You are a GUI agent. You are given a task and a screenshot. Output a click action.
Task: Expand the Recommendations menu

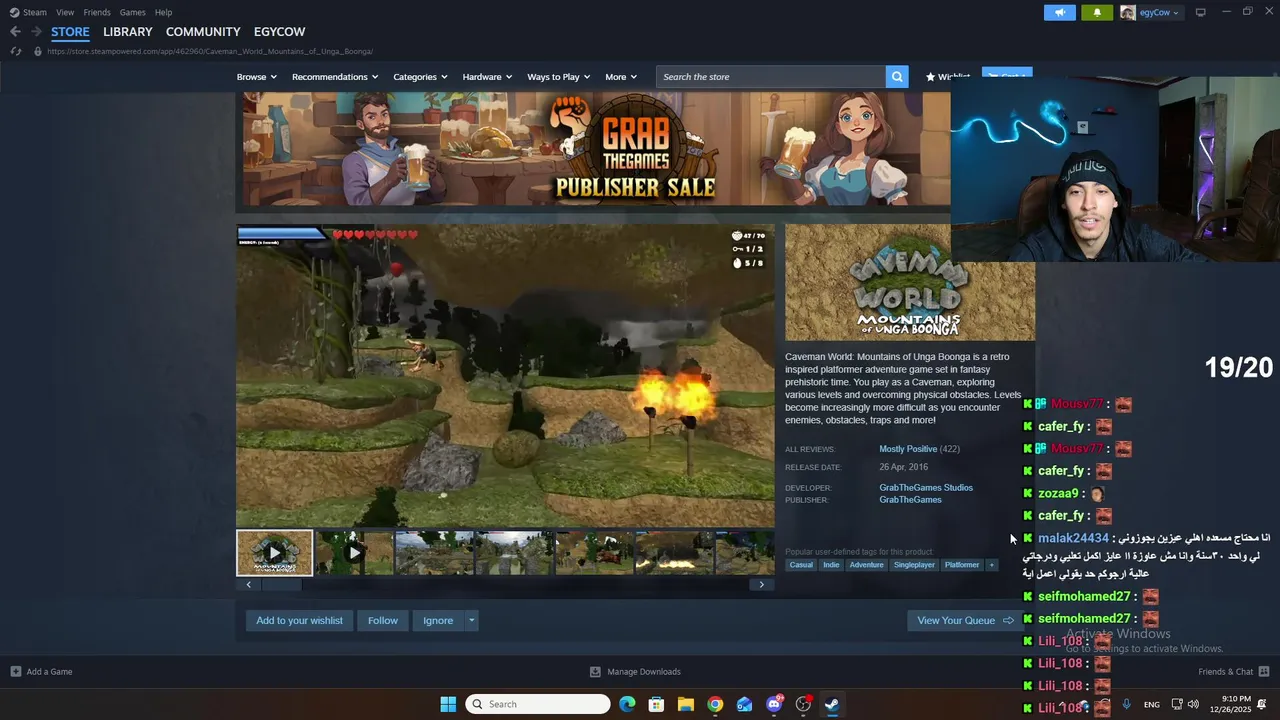tap(335, 77)
